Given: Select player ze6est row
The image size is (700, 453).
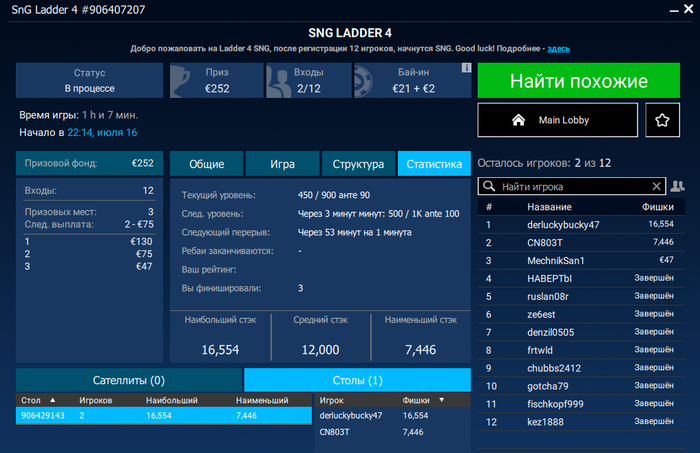Looking at the screenshot, I should tap(581, 314).
